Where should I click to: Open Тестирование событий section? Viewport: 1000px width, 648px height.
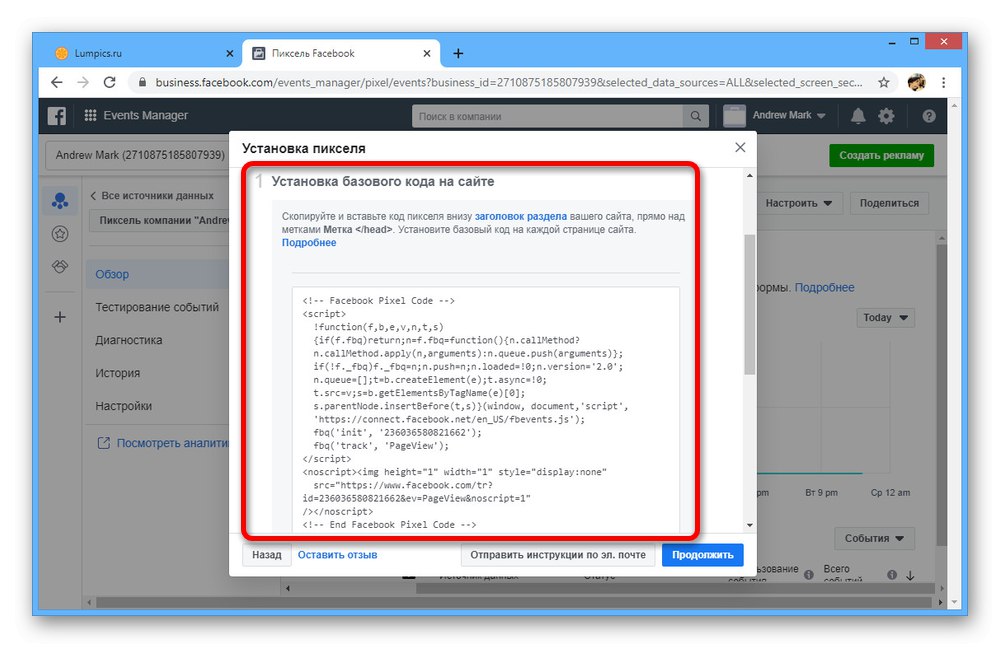[x=157, y=307]
